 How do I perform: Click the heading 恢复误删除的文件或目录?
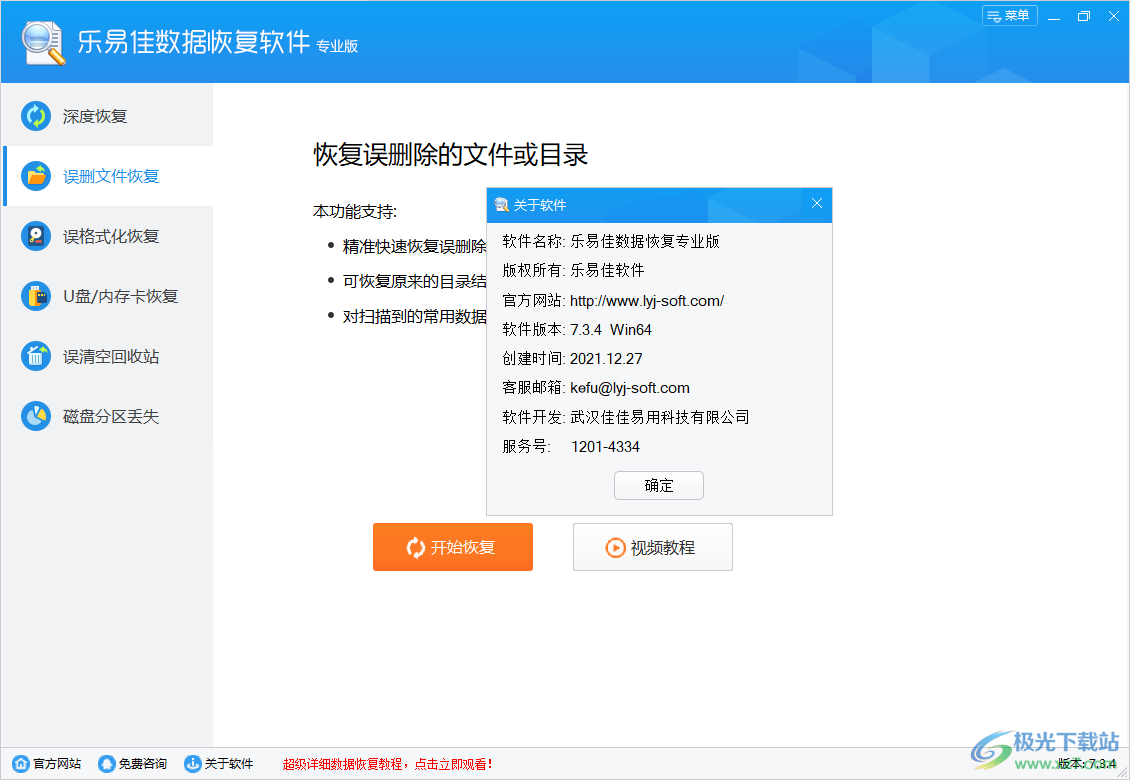[450, 154]
